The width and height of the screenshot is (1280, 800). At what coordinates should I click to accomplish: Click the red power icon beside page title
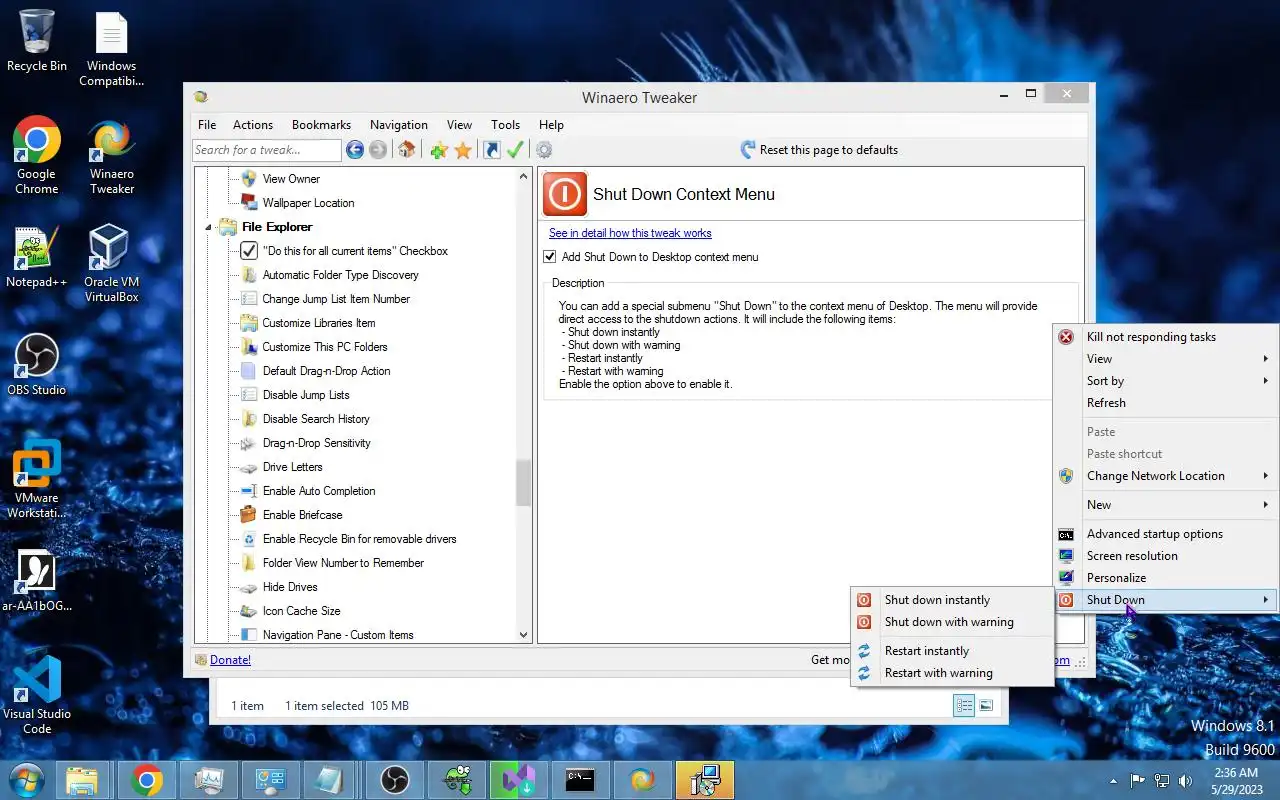(564, 194)
